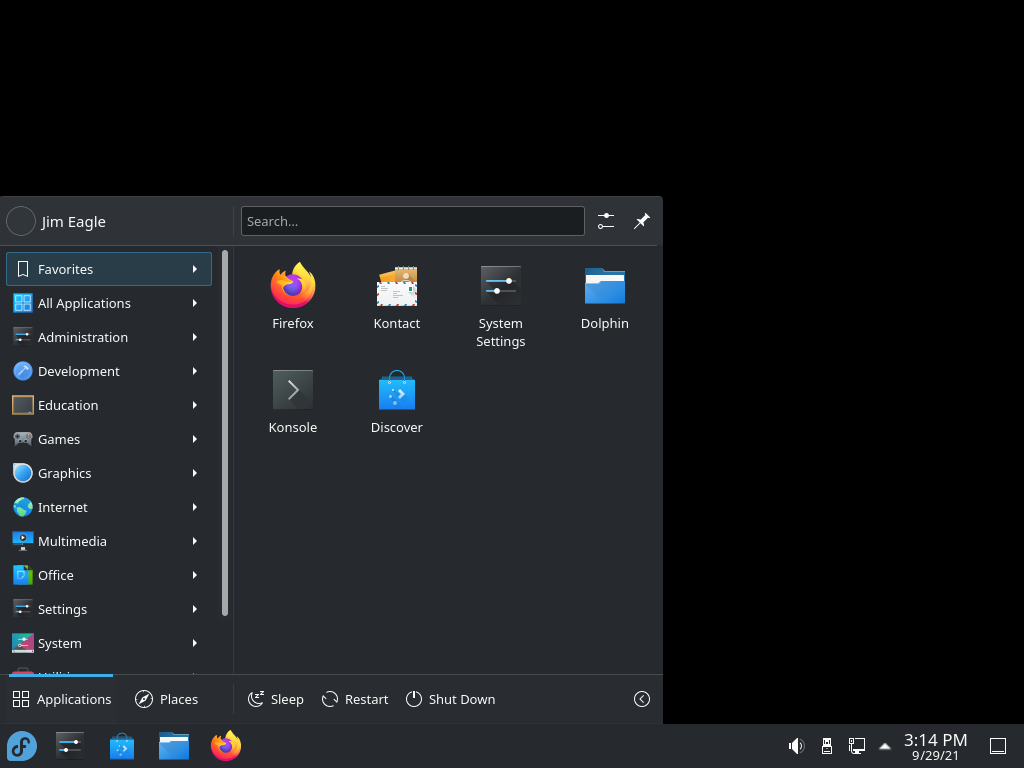Open the Graphics category
The height and width of the screenshot is (768, 1024).
[x=109, y=473]
